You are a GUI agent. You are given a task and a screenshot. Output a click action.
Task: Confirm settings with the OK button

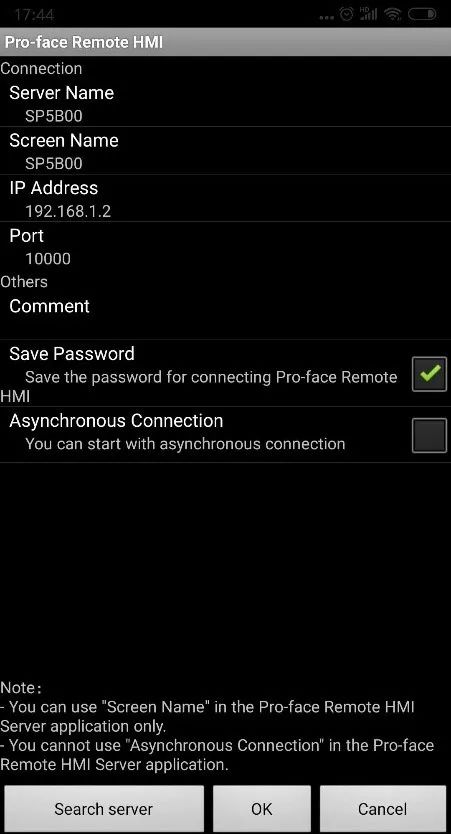tap(262, 809)
